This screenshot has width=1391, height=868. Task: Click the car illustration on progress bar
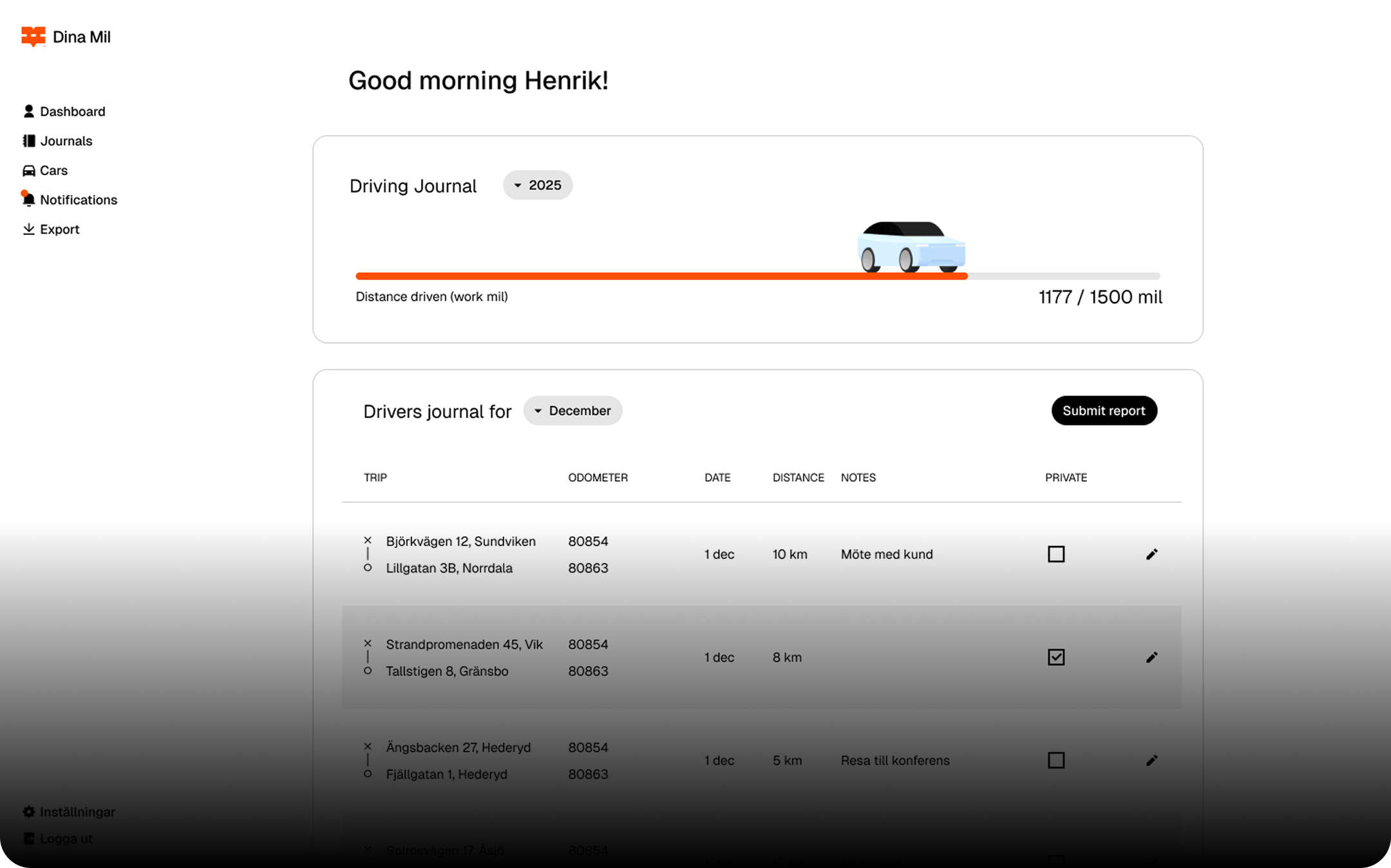point(911,247)
